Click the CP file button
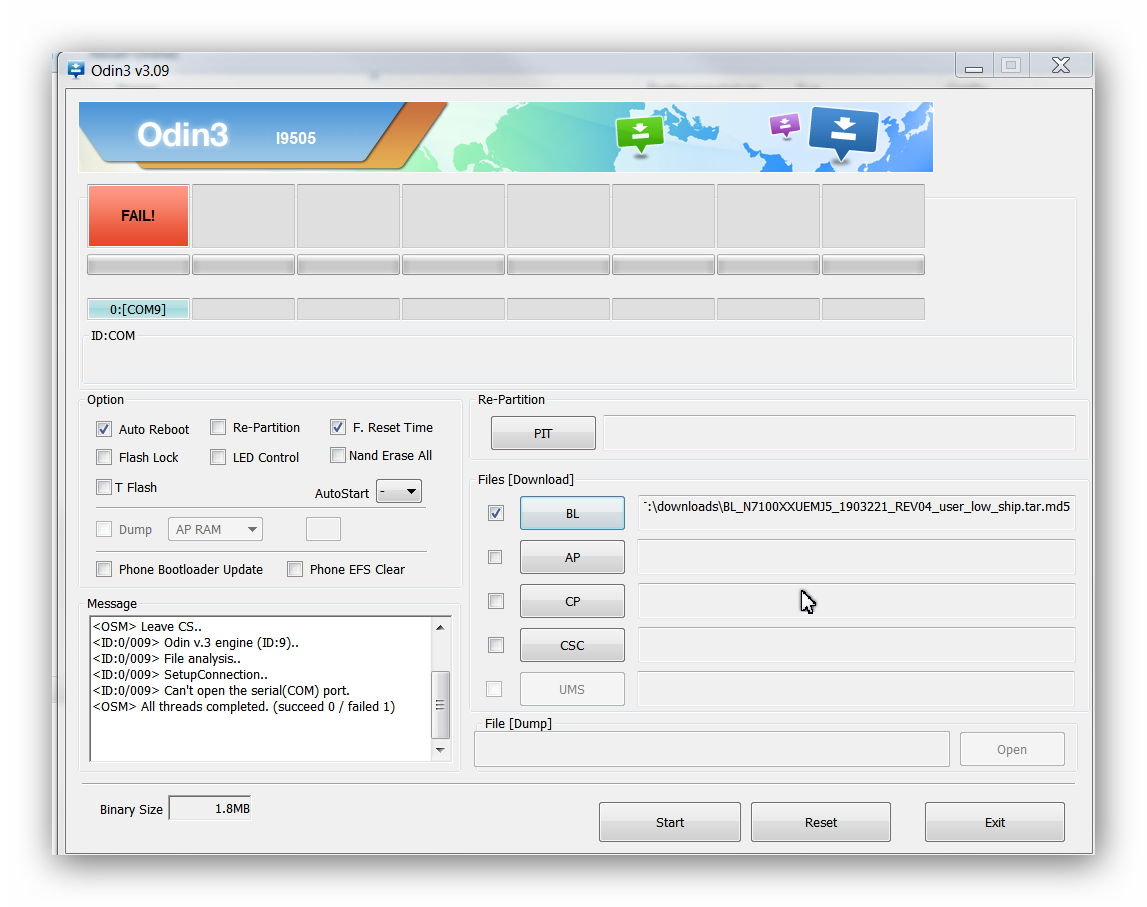 click(x=572, y=601)
